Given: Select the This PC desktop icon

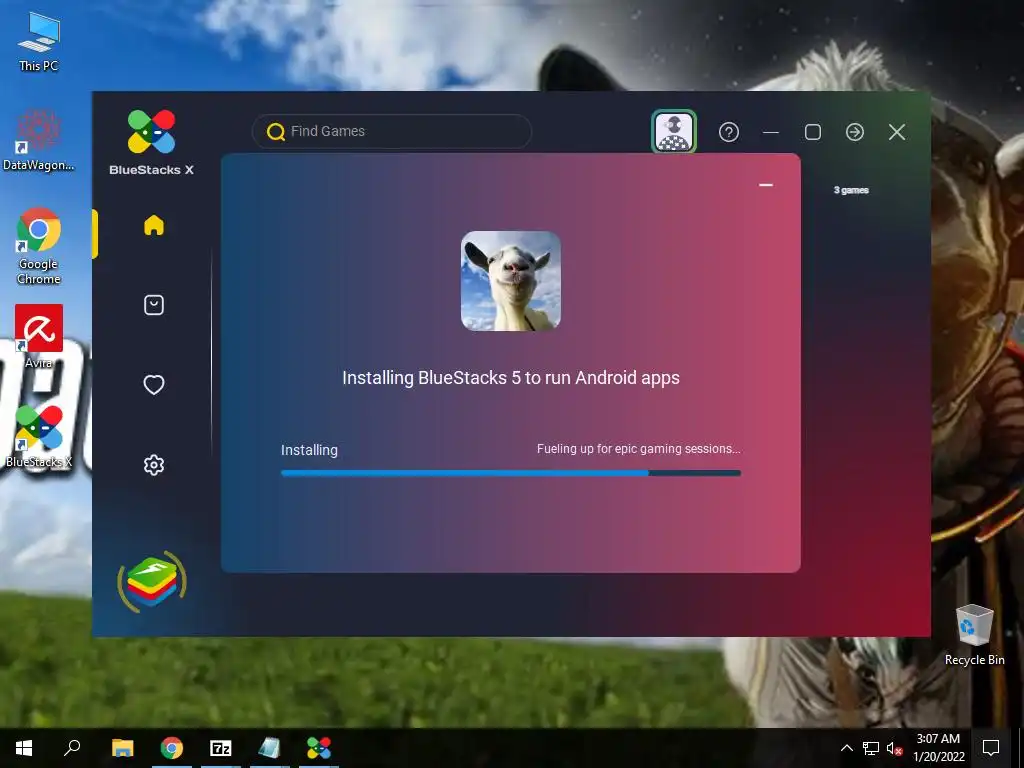Looking at the screenshot, I should pos(39,41).
